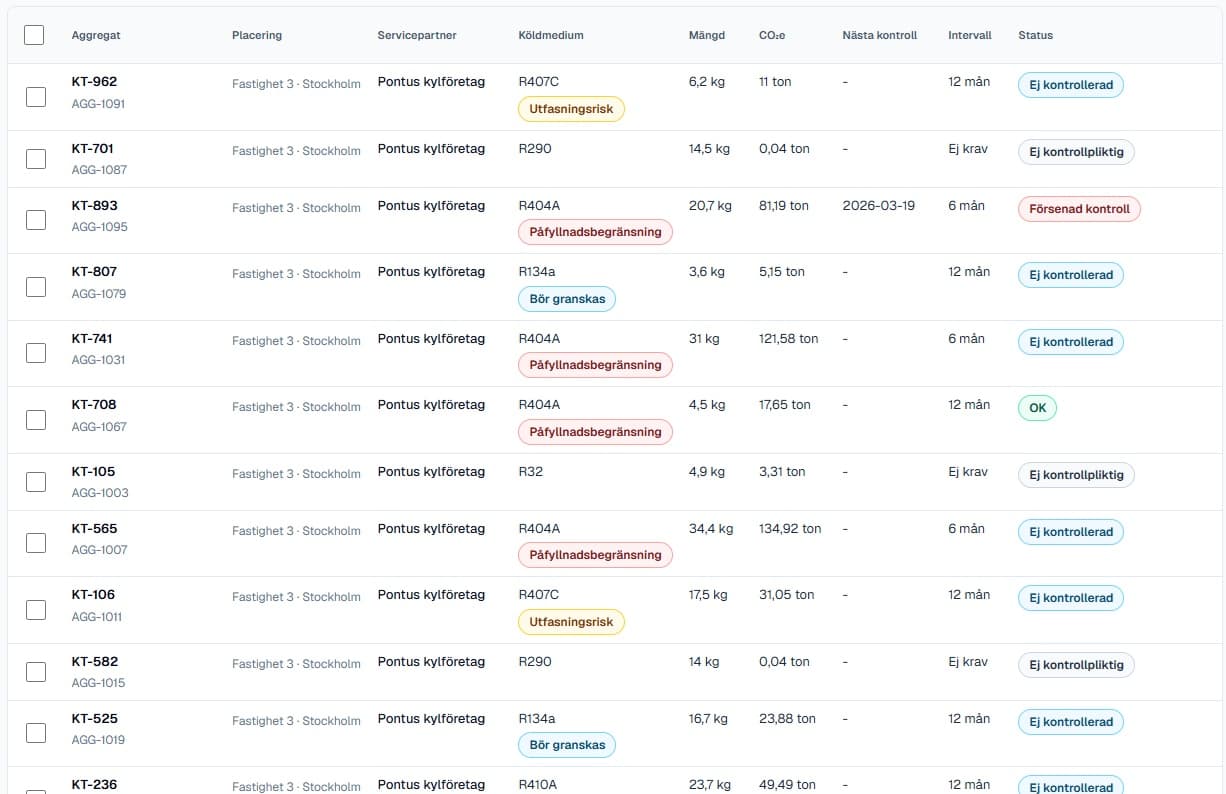Mark the KT-708 row checkbox
The height and width of the screenshot is (794, 1226).
coord(35,419)
